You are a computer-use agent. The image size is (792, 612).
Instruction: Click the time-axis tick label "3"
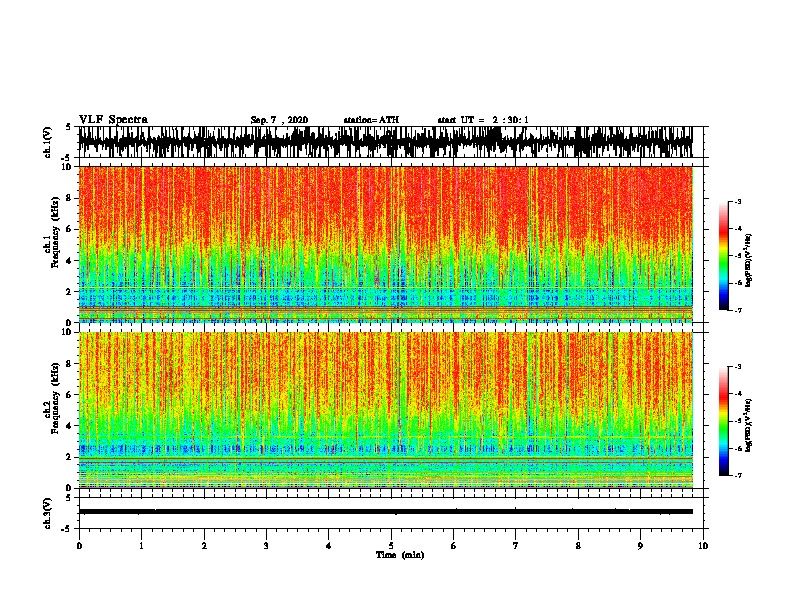click(x=266, y=545)
